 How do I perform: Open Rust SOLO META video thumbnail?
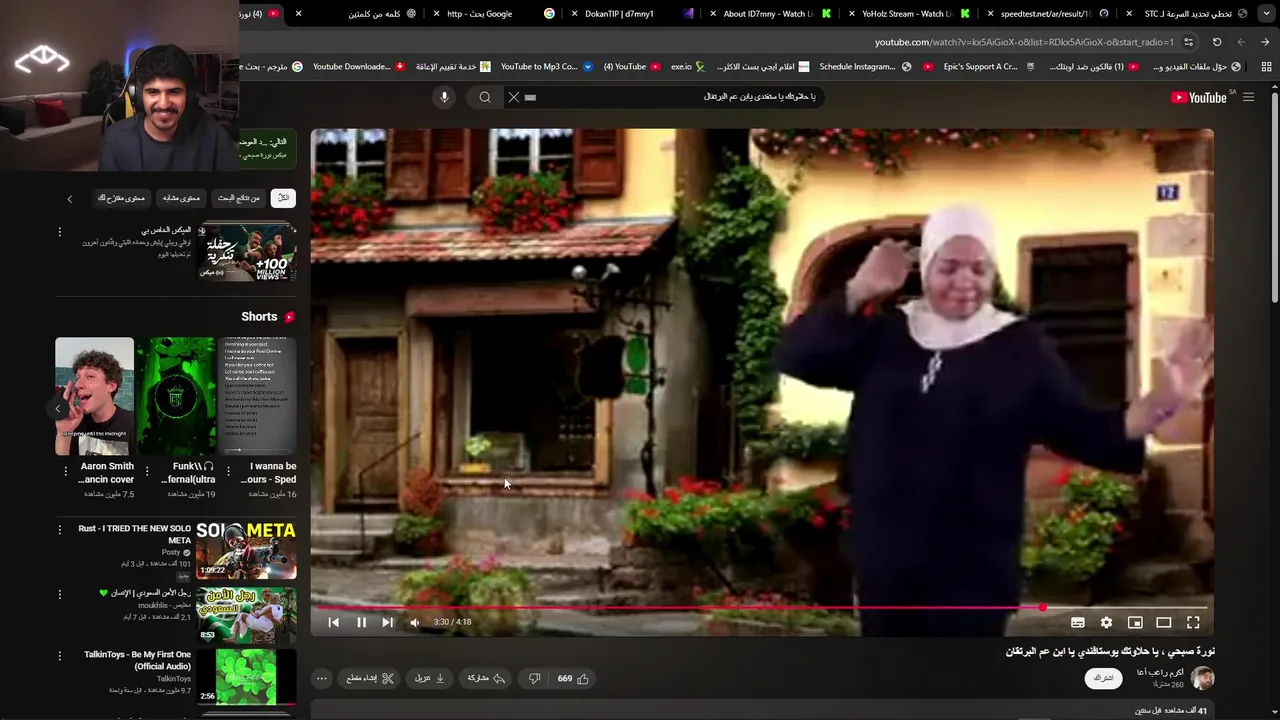(246, 550)
